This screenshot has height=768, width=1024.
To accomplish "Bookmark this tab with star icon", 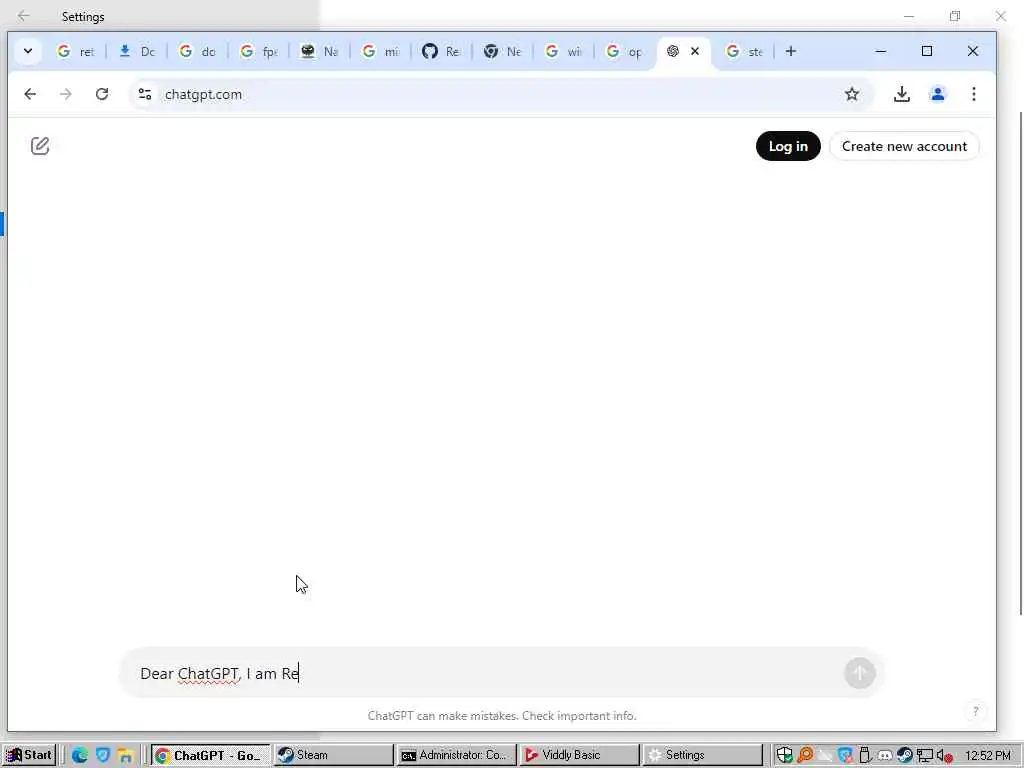I will click(852, 94).
